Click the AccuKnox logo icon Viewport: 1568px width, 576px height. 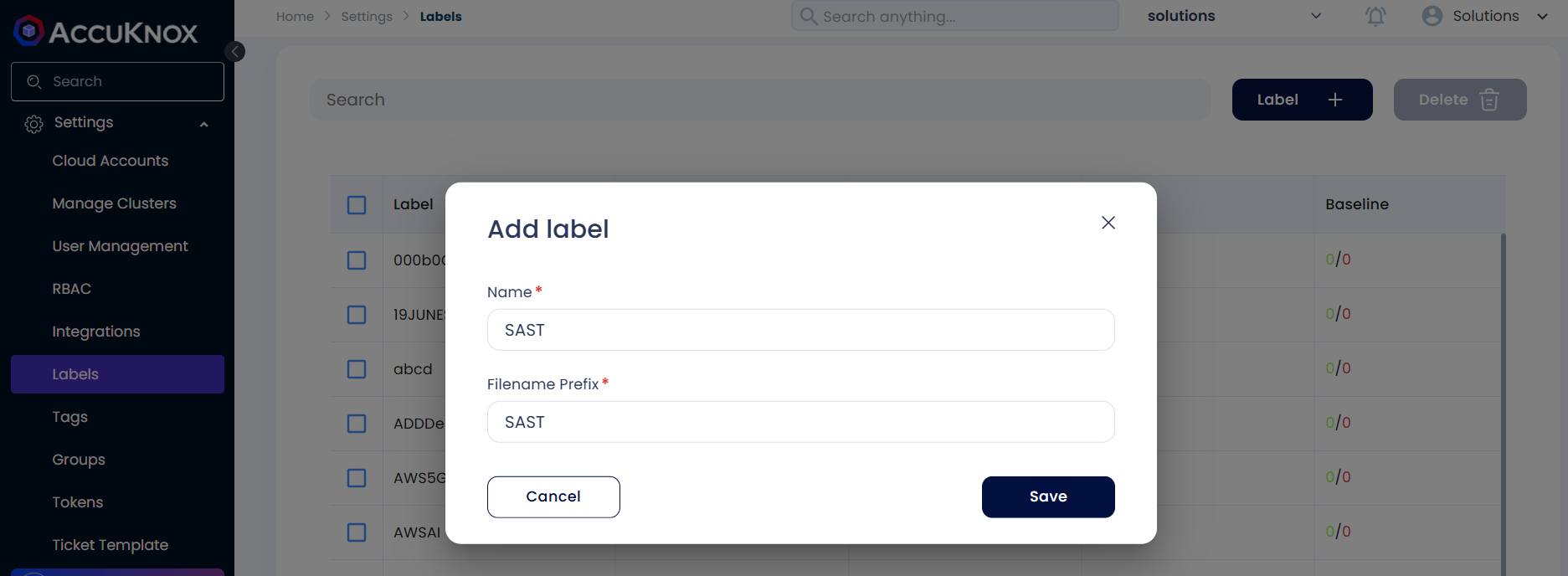[29, 31]
